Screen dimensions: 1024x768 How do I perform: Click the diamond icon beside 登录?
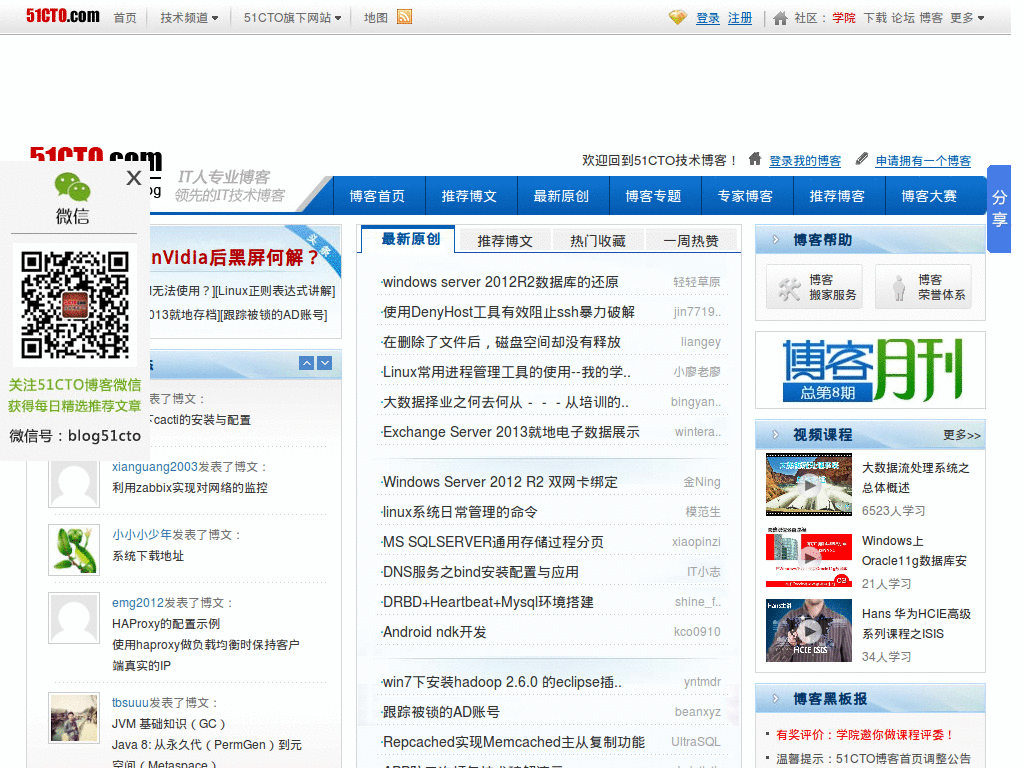[x=678, y=18]
